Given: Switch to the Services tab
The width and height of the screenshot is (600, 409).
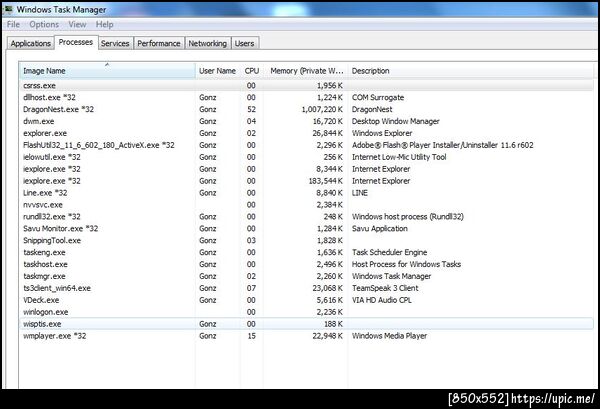Looking at the screenshot, I should click(115, 43).
